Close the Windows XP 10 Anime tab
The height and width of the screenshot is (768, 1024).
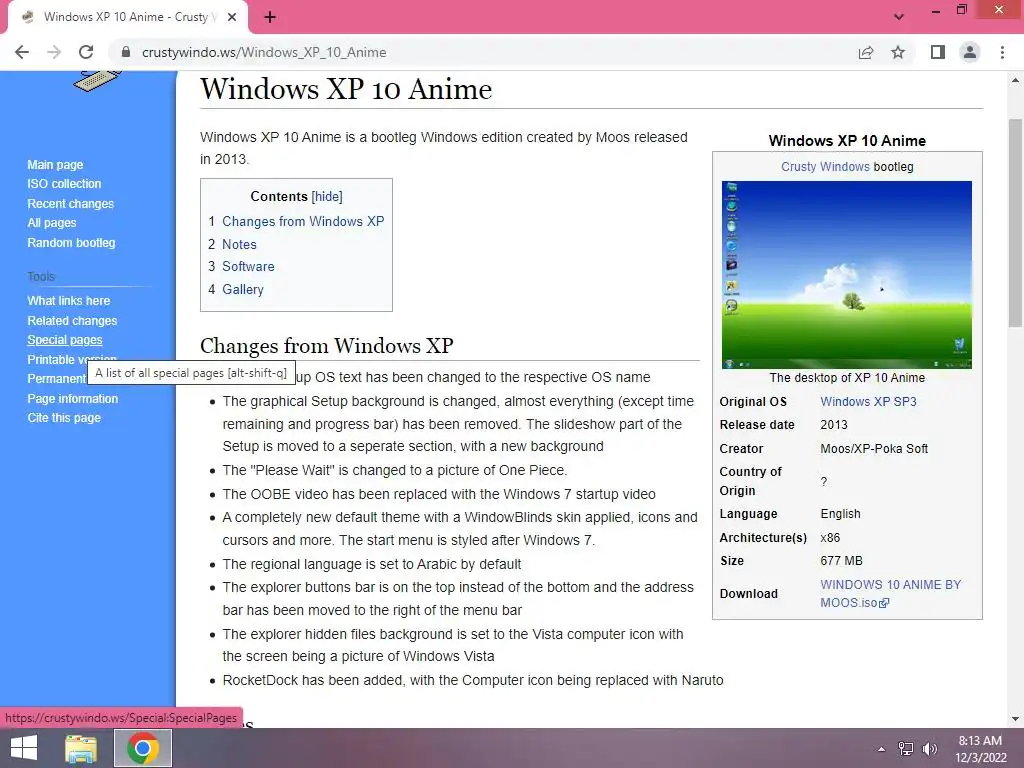[232, 17]
